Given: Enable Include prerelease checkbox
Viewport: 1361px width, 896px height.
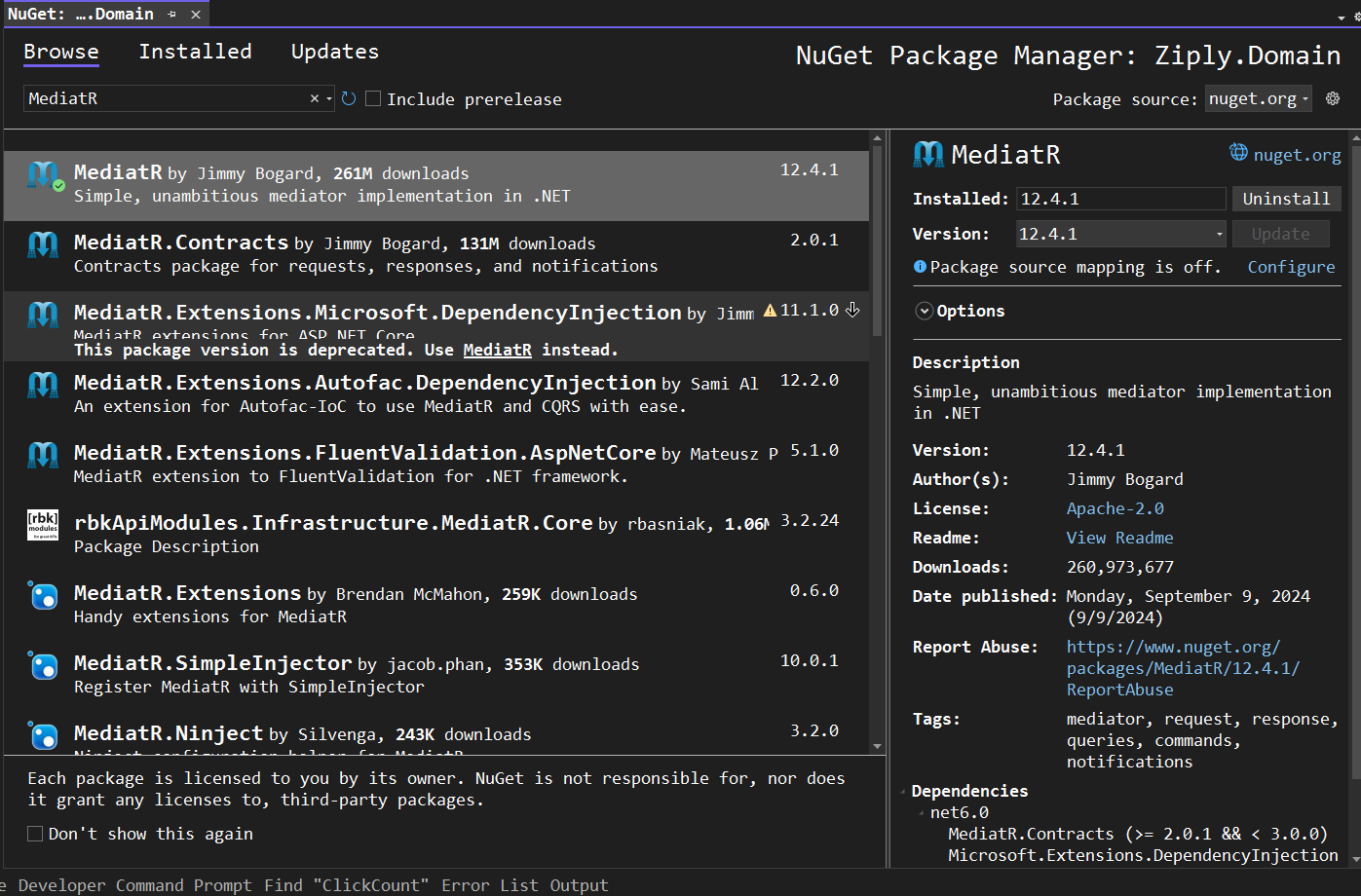Looking at the screenshot, I should 373,98.
